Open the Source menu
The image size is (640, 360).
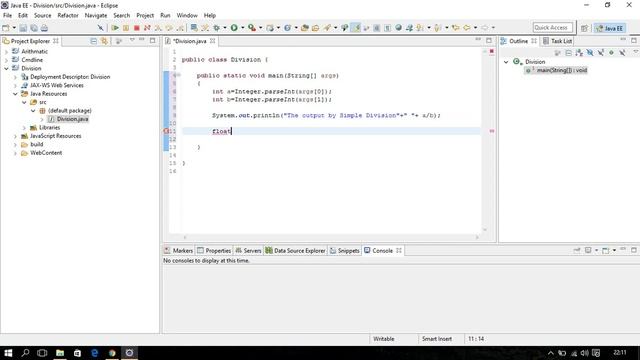point(42,15)
